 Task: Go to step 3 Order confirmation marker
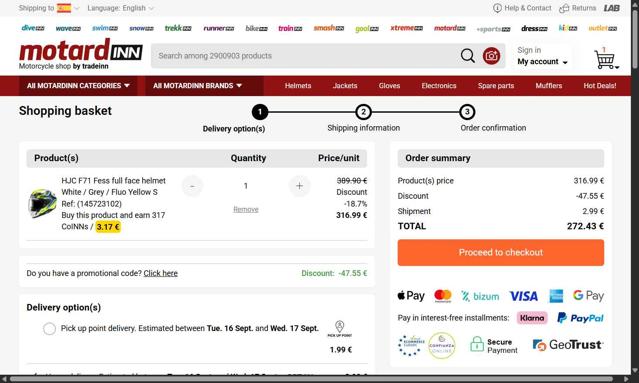467,112
